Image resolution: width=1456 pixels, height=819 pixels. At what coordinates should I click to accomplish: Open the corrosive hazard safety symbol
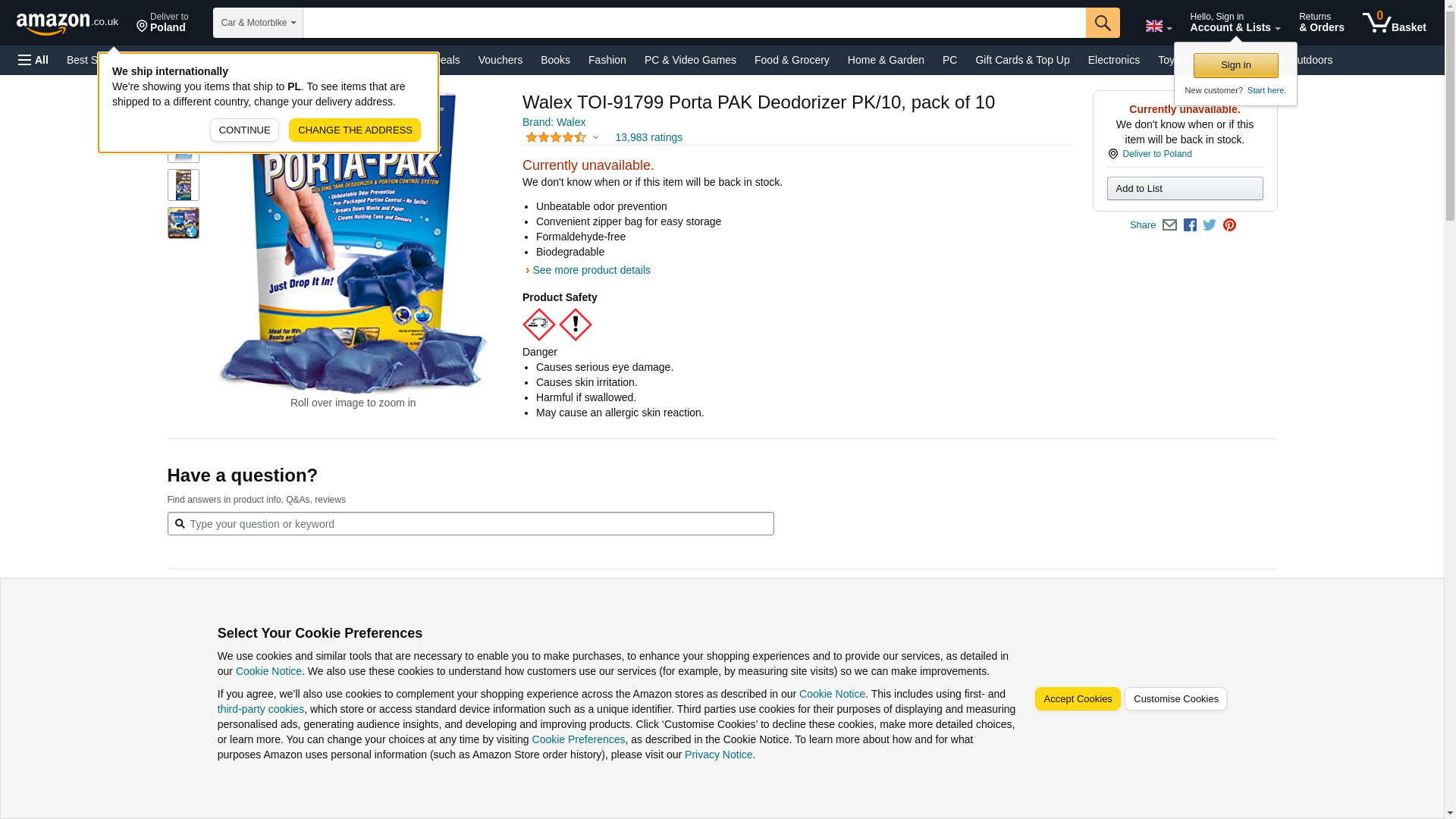coord(539,325)
